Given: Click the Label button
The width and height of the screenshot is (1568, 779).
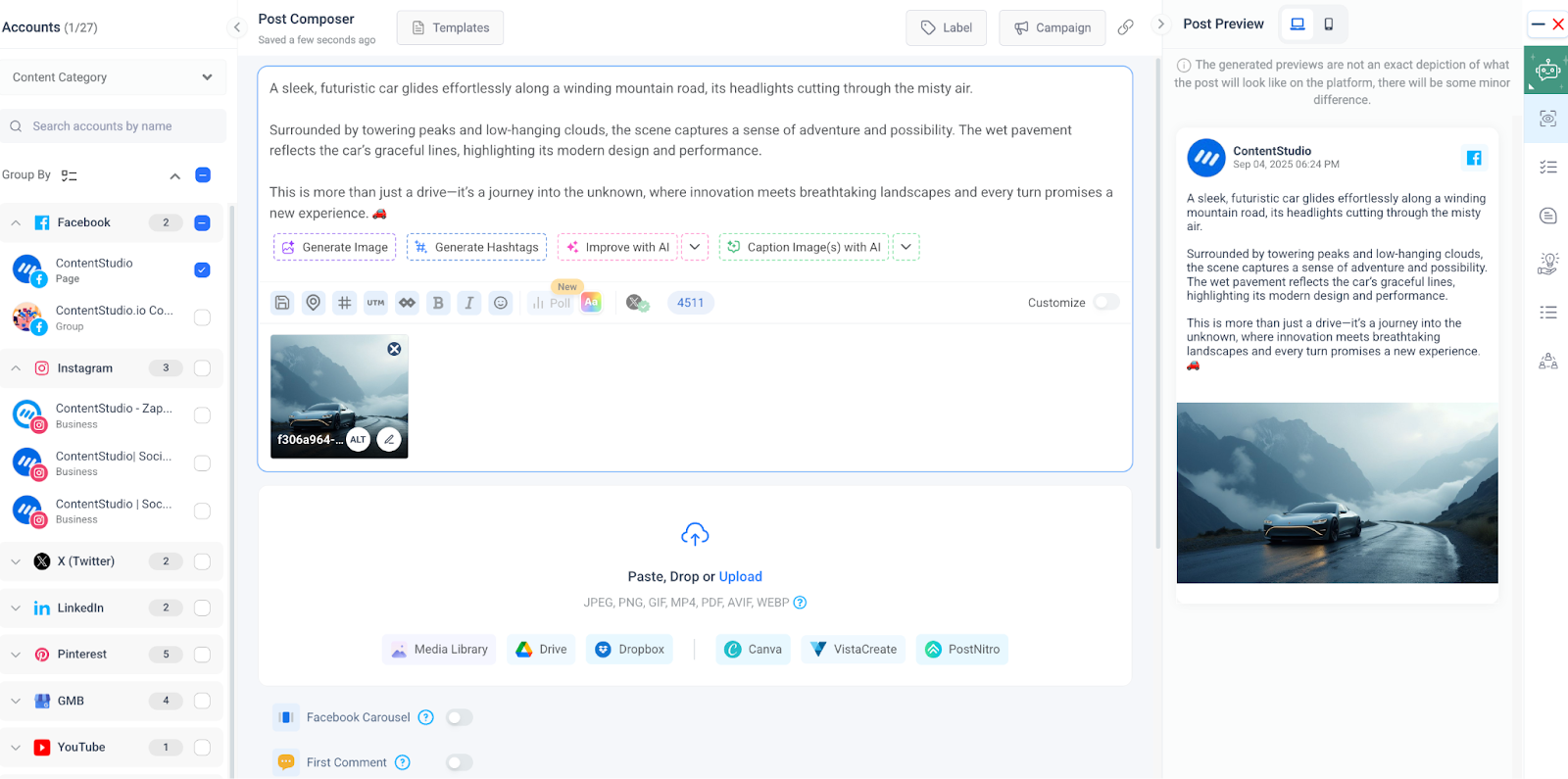Looking at the screenshot, I should [947, 27].
